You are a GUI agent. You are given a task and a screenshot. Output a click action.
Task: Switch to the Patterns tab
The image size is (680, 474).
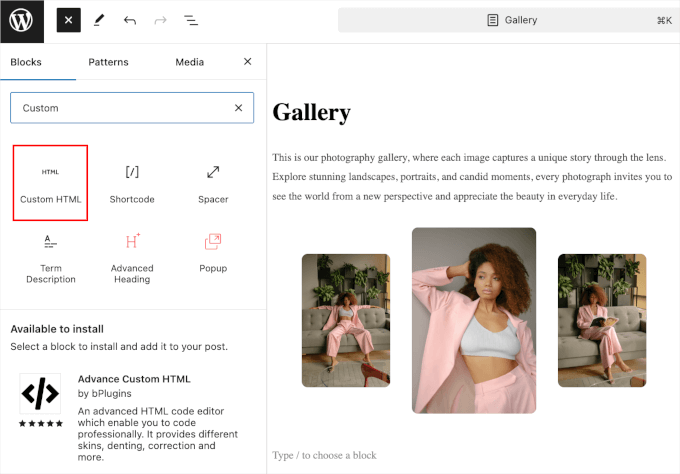pos(108,62)
